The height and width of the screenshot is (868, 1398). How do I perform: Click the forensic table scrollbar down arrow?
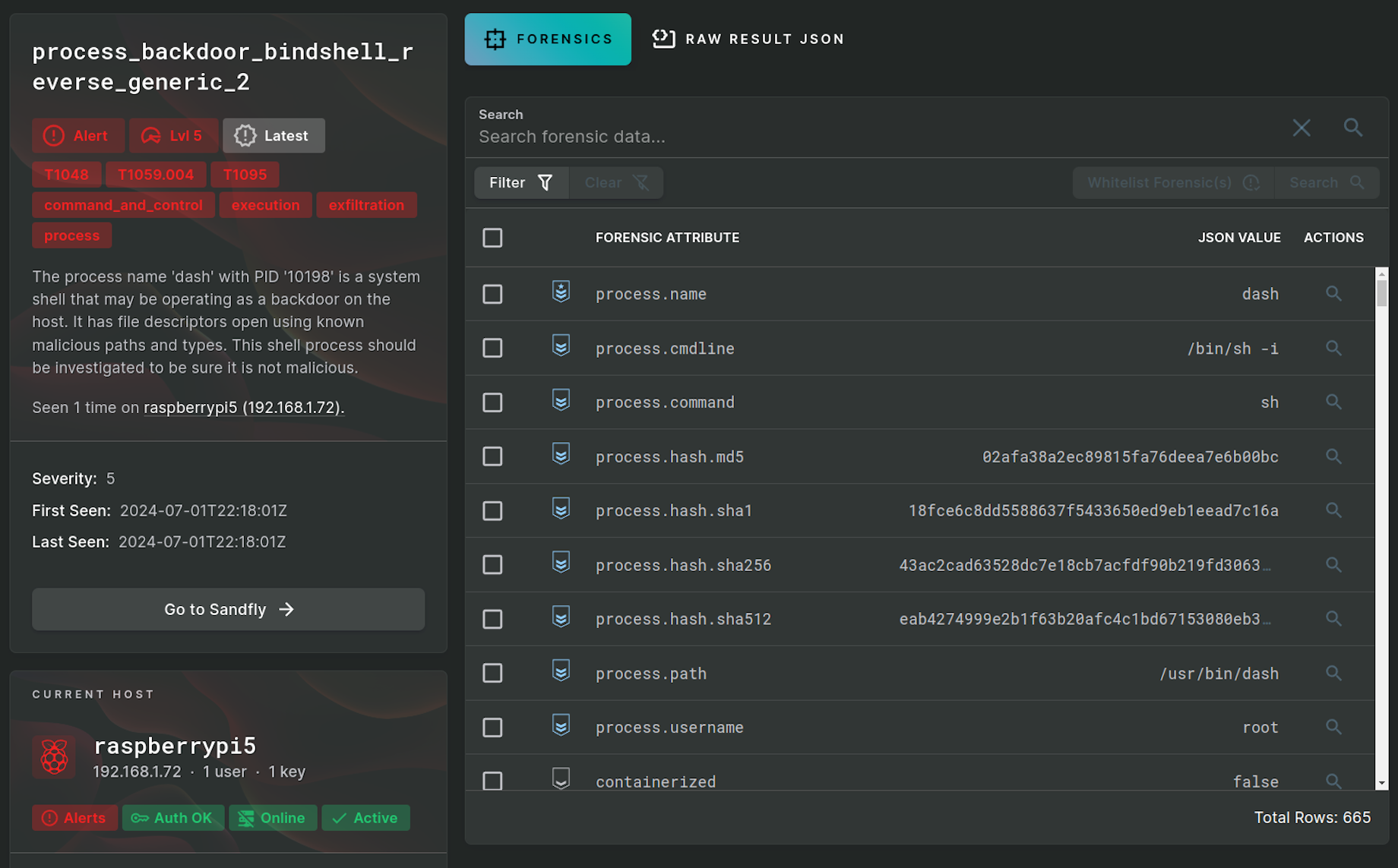coord(1381,784)
